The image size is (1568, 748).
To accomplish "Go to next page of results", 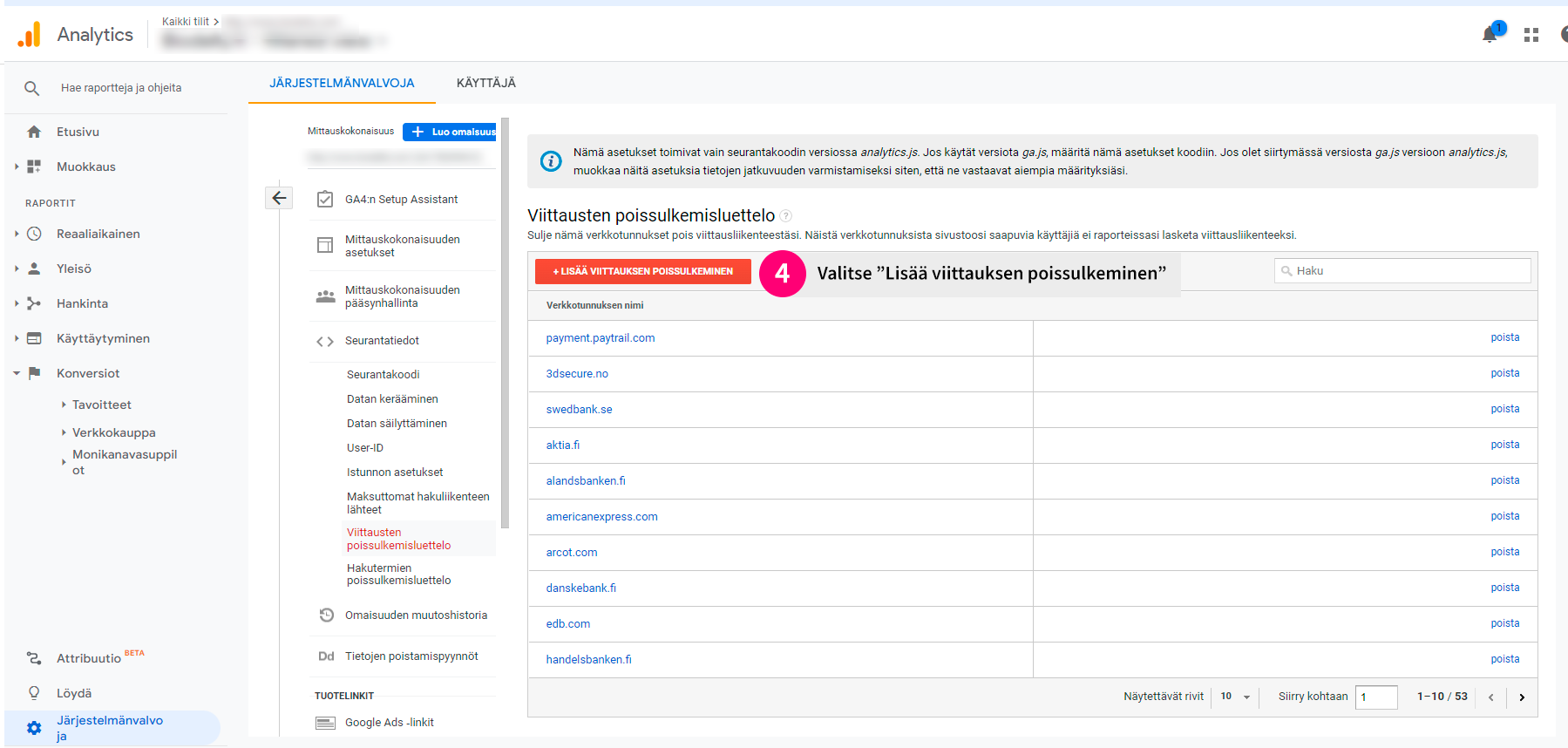I will pyautogui.click(x=1522, y=697).
